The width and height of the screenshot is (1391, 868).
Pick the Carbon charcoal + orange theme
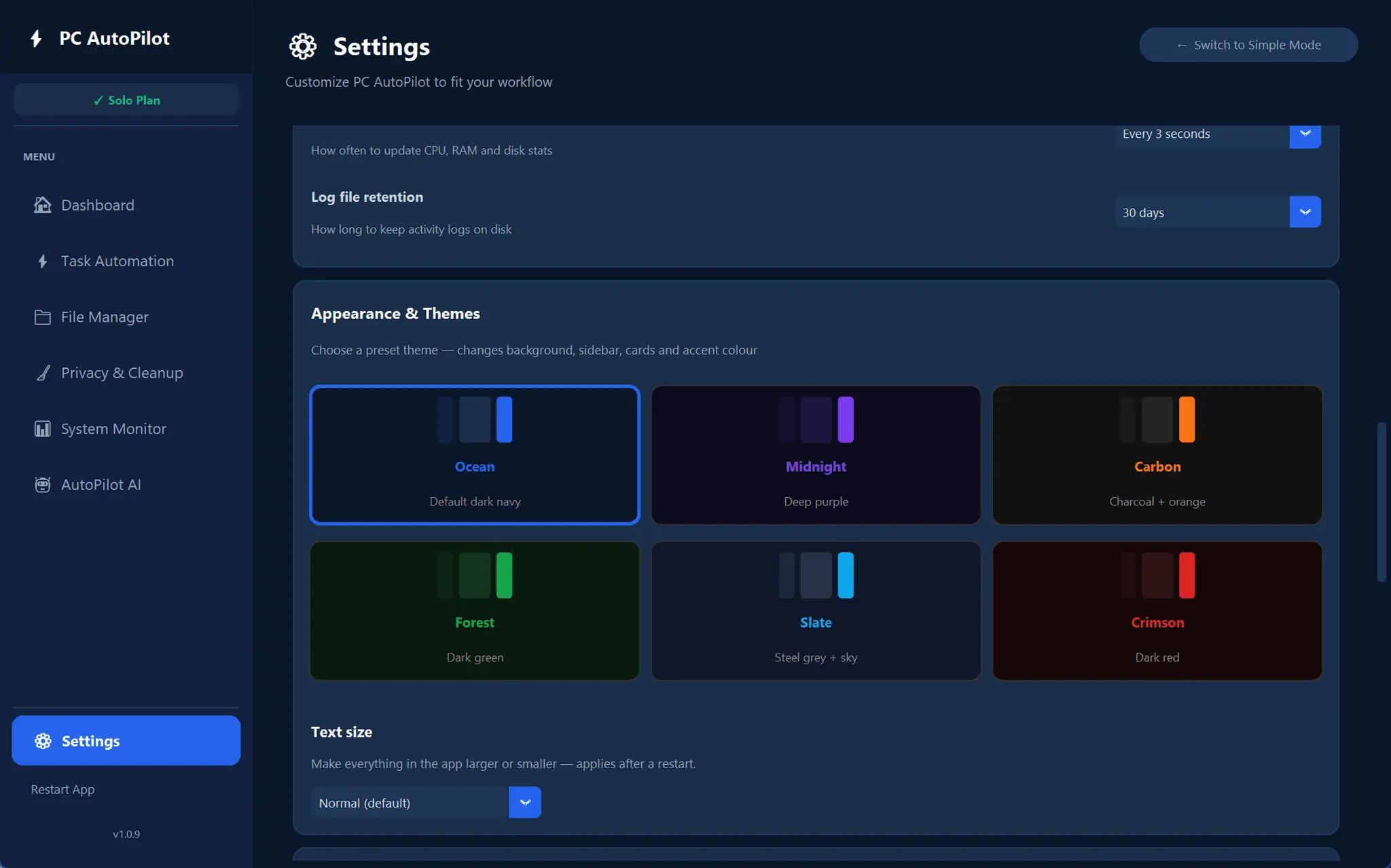(1157, 455)
